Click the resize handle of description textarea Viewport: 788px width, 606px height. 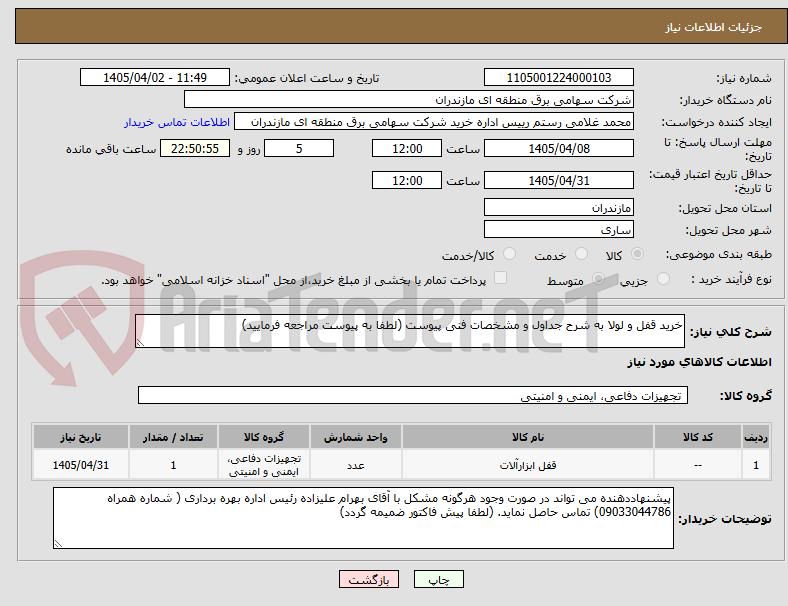point(140,343)
